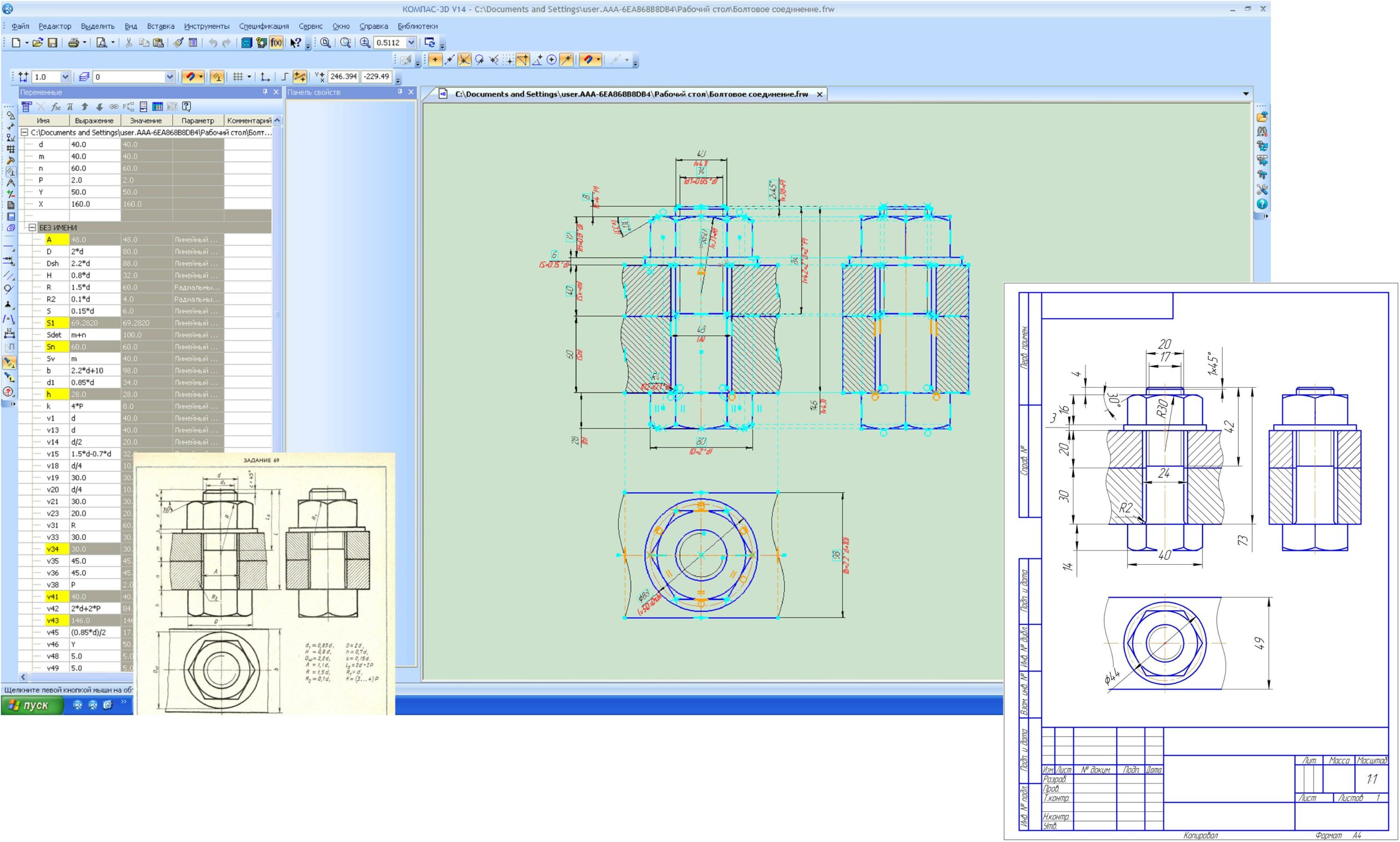Move variable down with arrow icon
Viewport: 1400px width, 842px height.
[x=100, y=107]
